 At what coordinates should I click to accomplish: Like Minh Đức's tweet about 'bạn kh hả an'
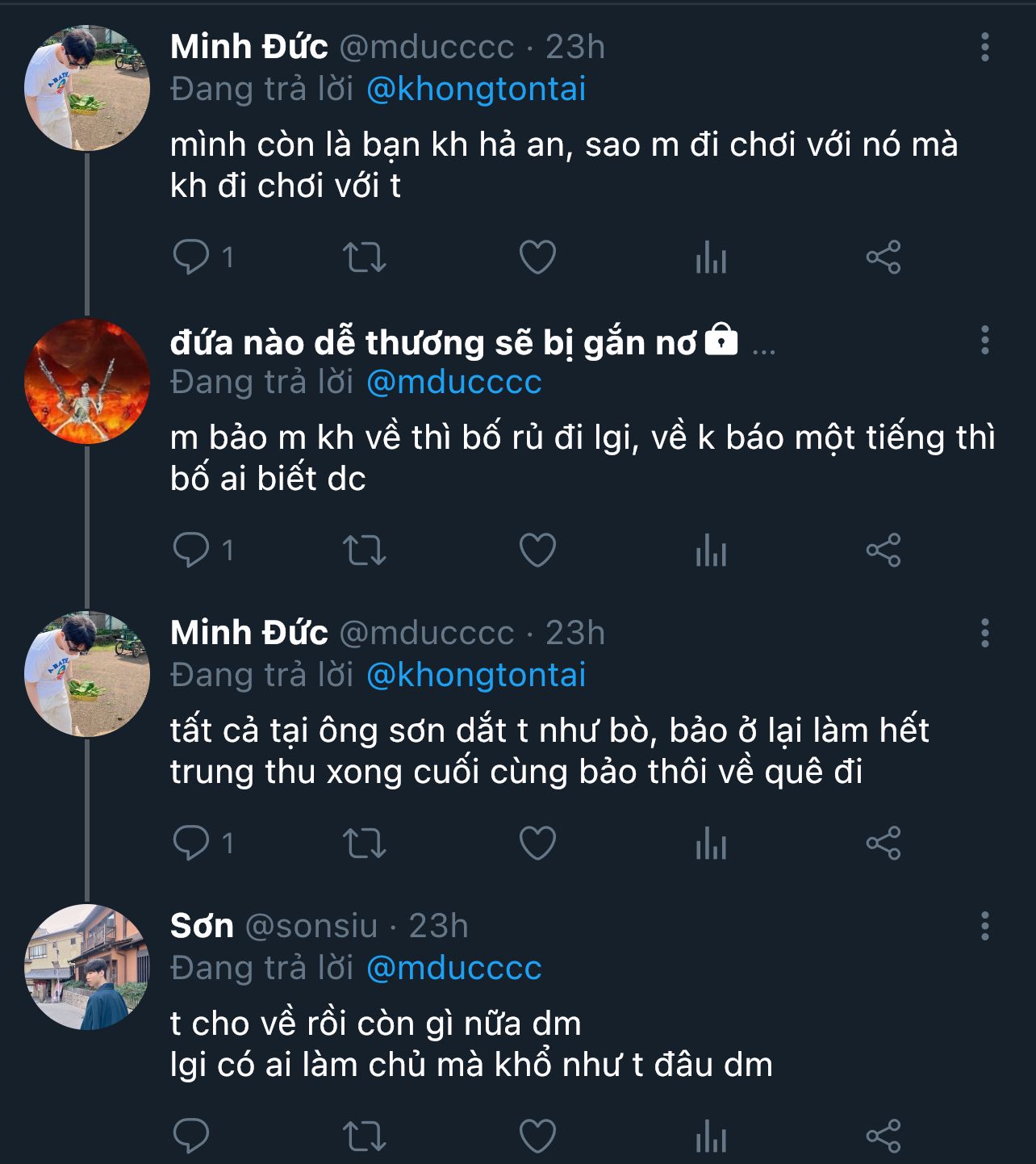point(537,258)
